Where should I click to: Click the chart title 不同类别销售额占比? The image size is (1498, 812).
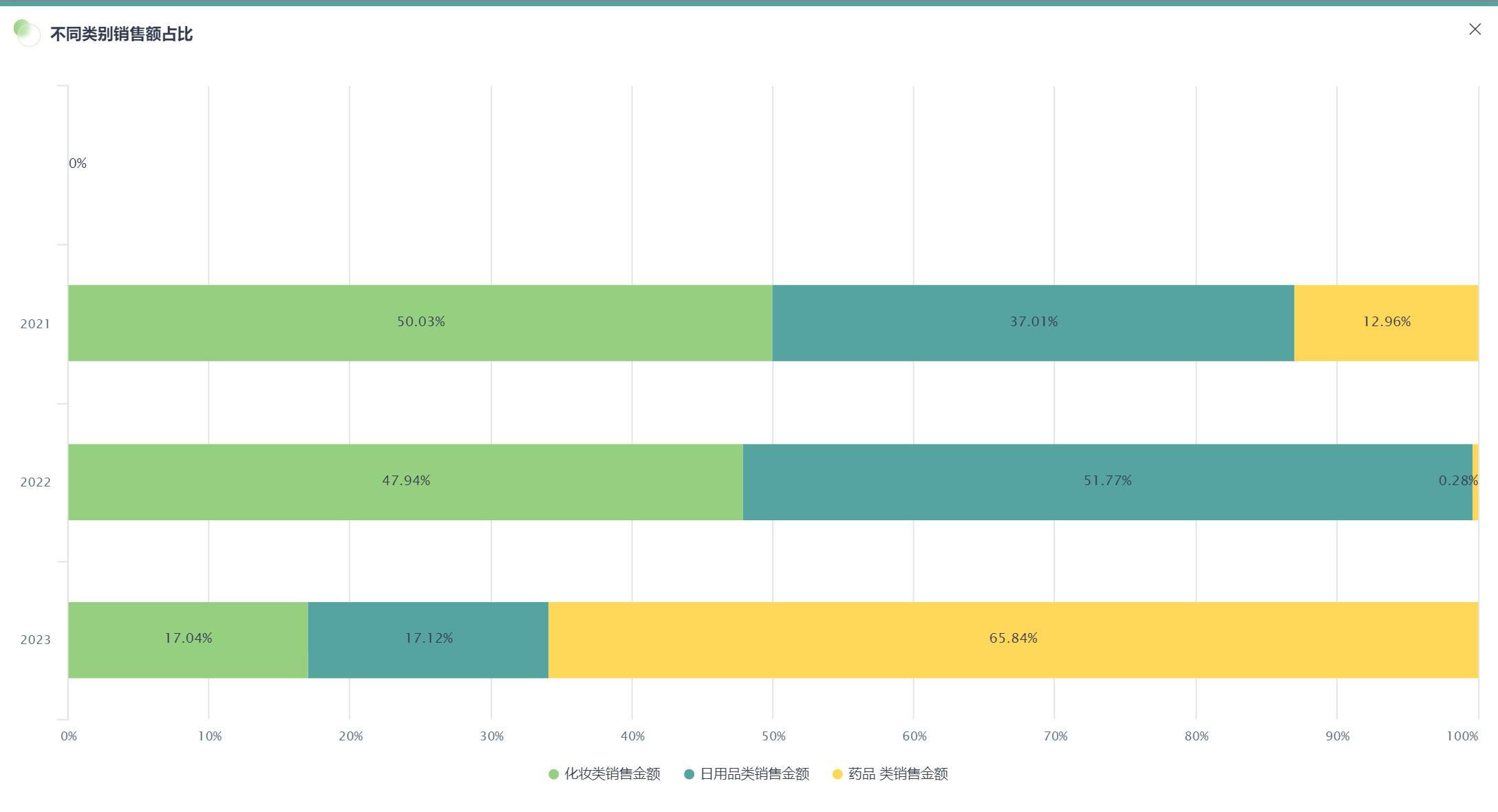coord(121,34)
